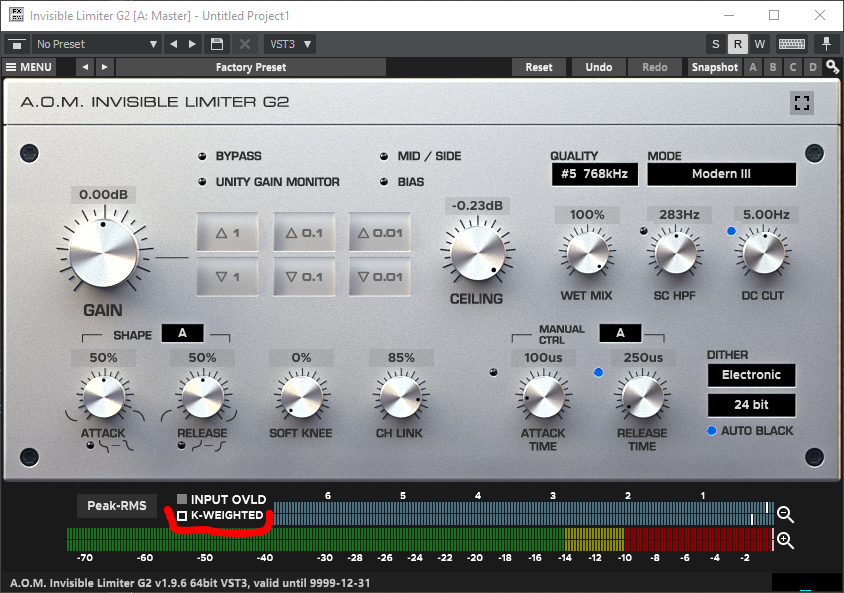This screenshot has width=844, height=593.
Task: Change the QUALITY #5 768kHz selector
Action: tap(595, 174)
